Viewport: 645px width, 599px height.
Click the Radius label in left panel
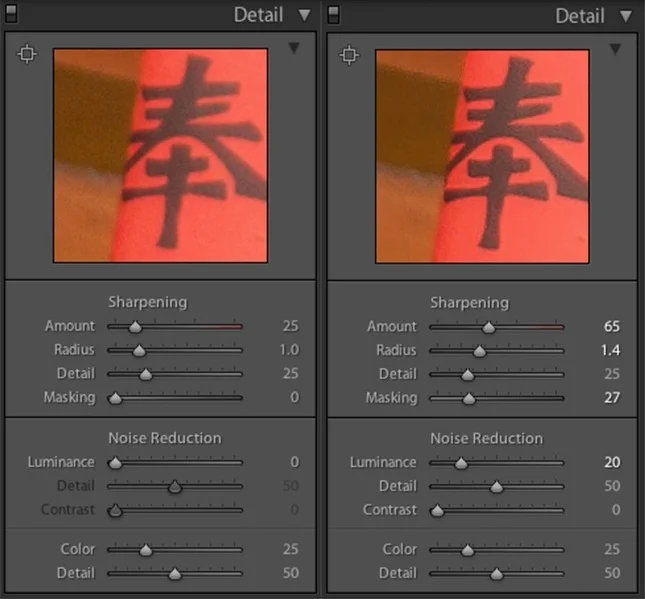pyautogui.click(x=74, y=350)
